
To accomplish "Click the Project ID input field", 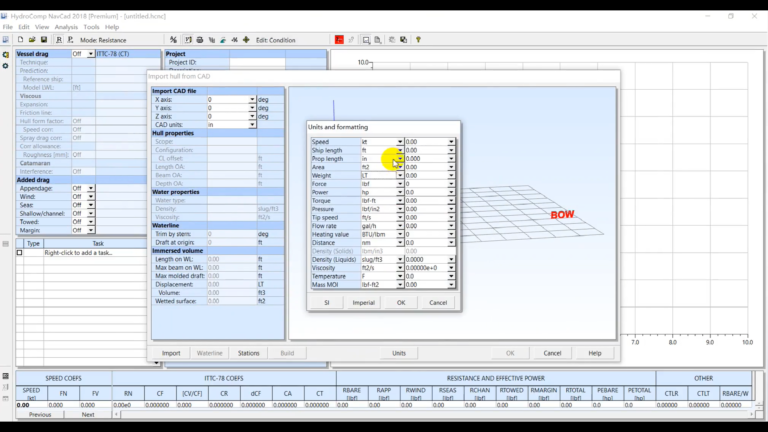I will 257,63.
